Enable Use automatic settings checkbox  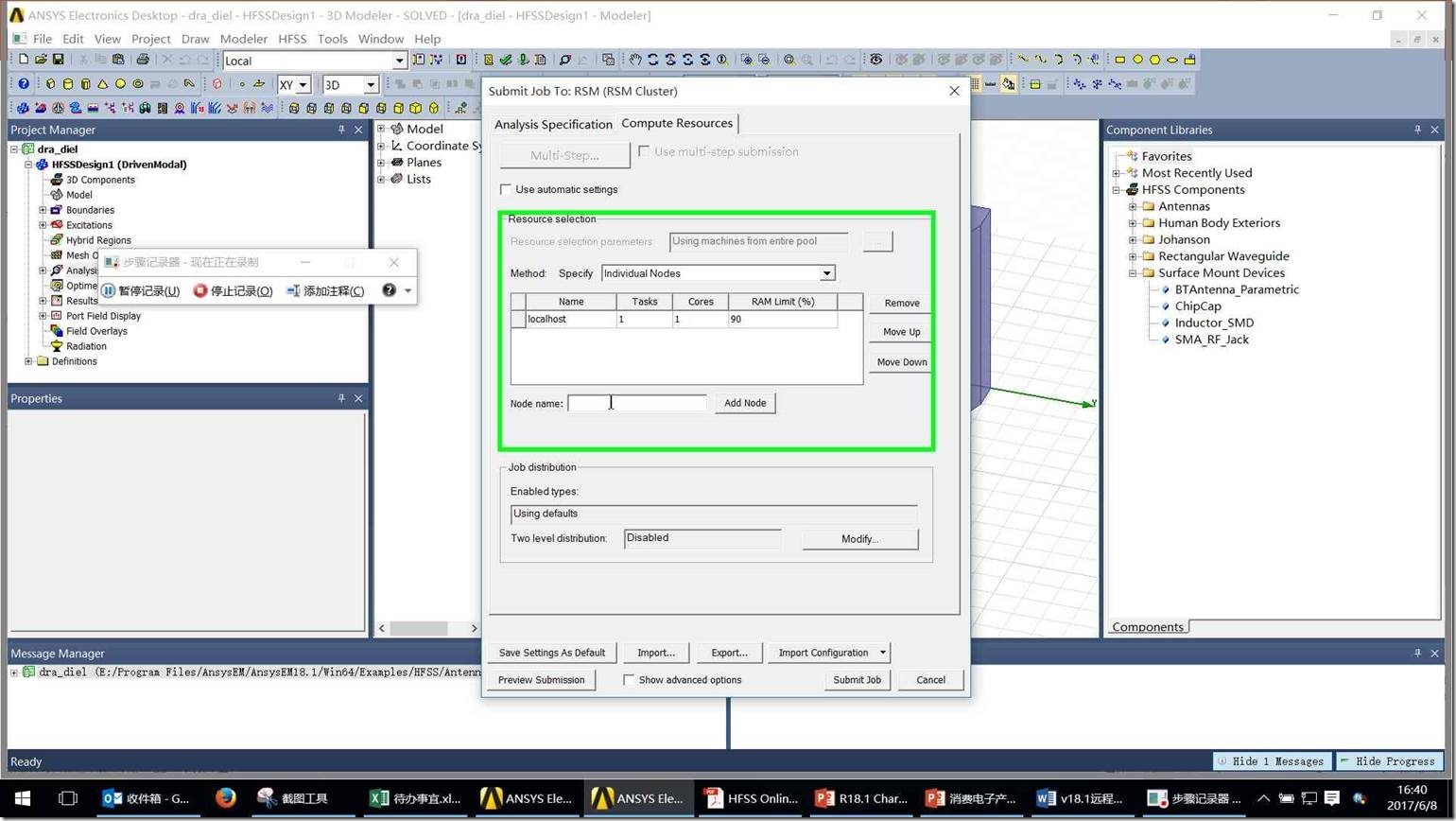(506, 189)
